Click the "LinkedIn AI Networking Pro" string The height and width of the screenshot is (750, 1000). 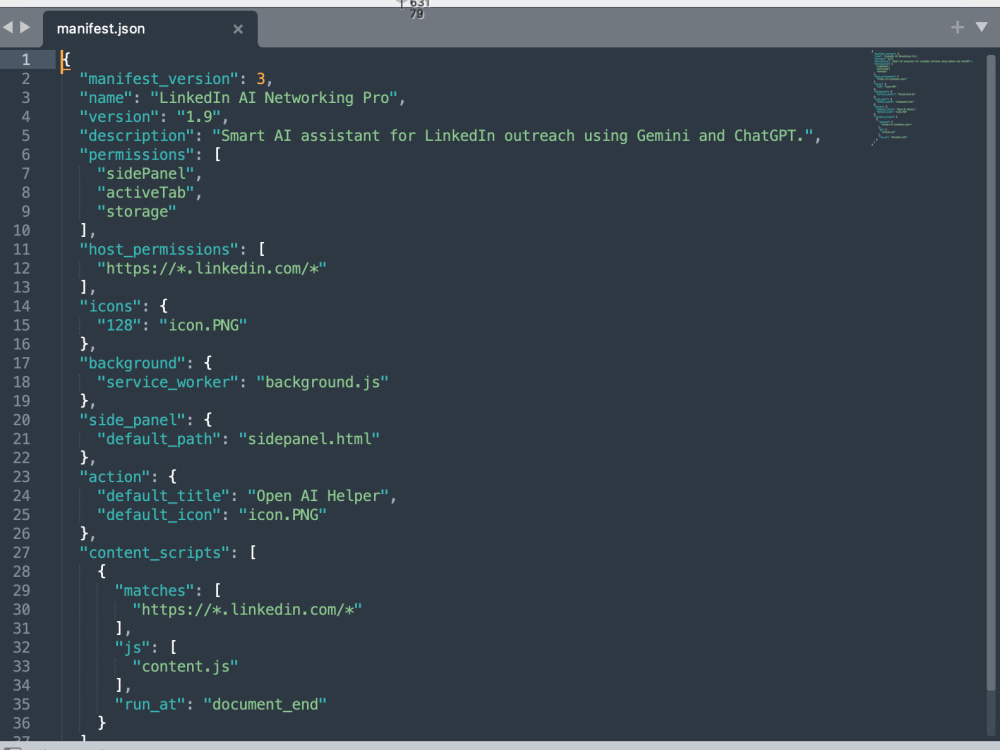[x=274, y=98]
